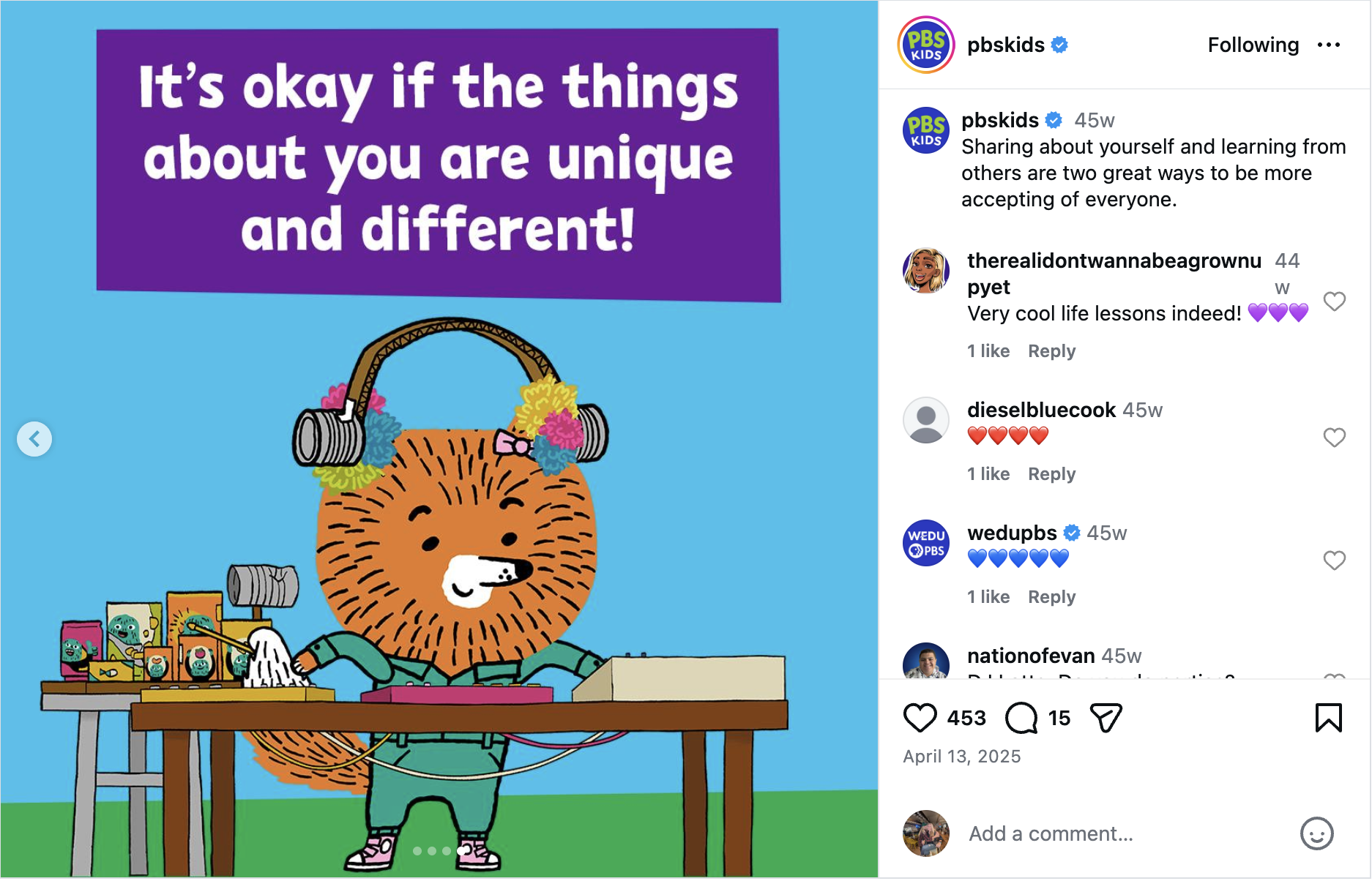
Task: Open comments via speech bubble icon
Action: [1021, 718]
